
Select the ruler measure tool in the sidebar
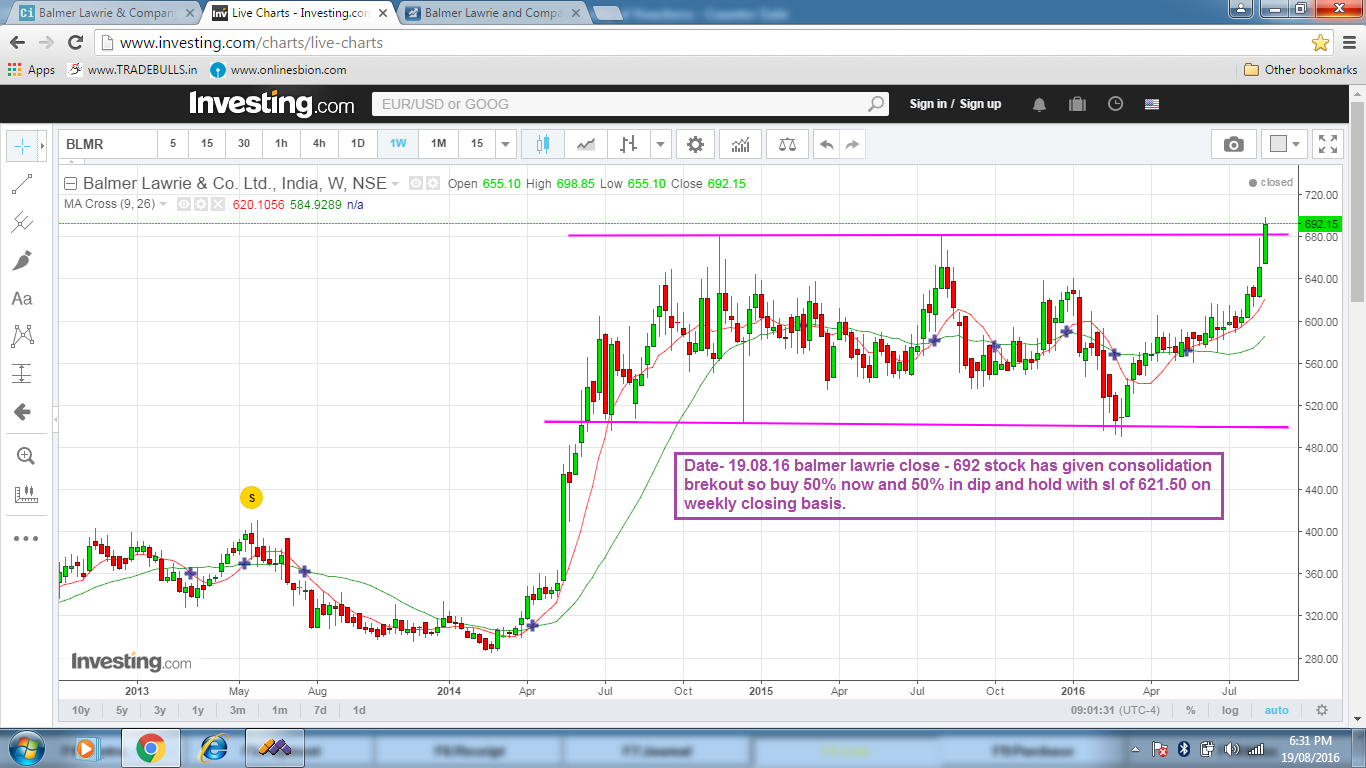tap(26, 494)
